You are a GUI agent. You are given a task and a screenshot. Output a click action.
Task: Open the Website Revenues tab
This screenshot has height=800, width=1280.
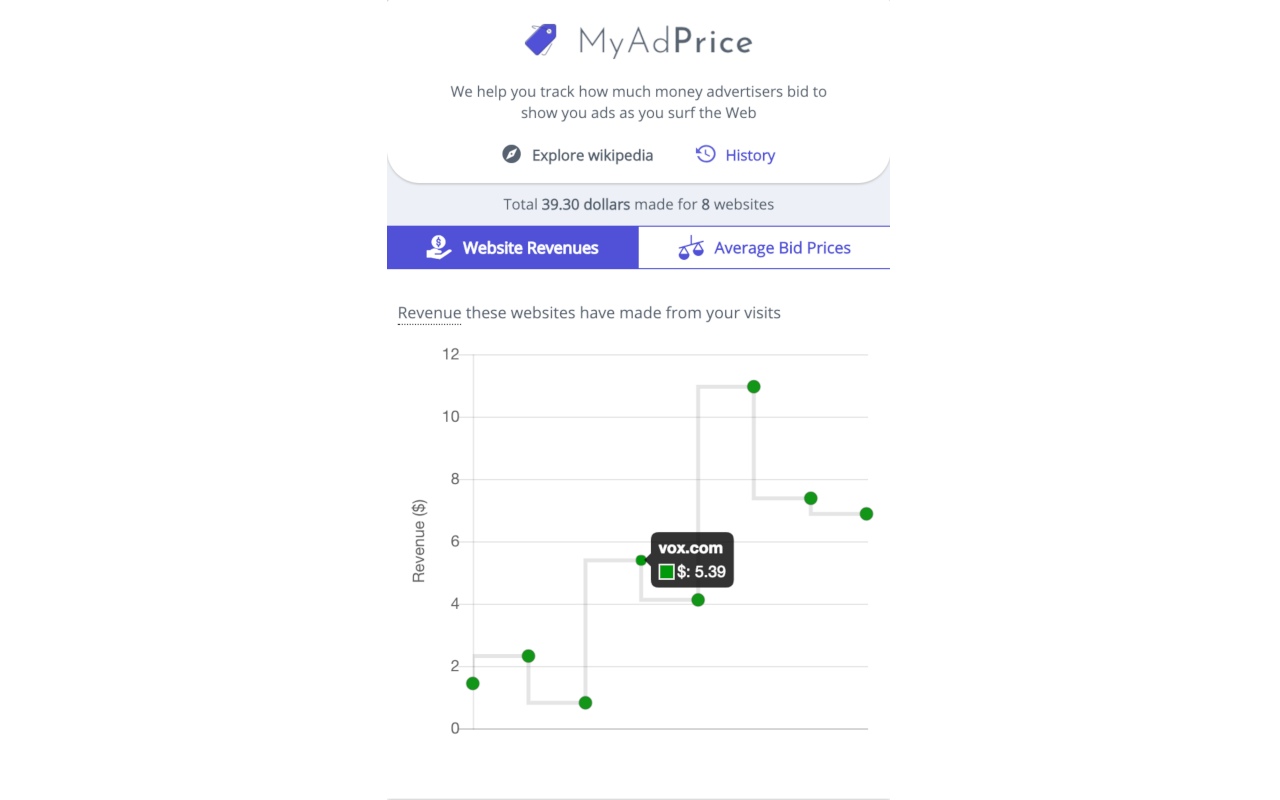pyautogui.click(x=512, y=248)
